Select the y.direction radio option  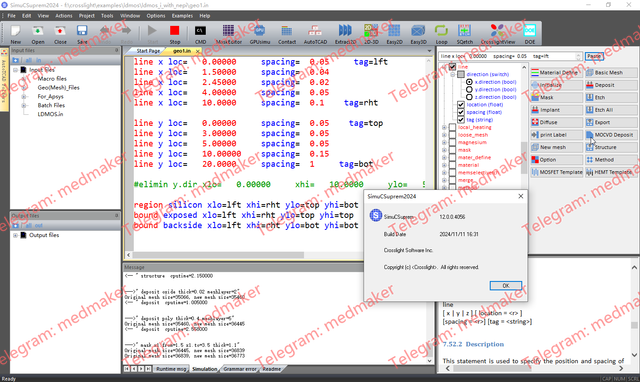coord(469,89)
